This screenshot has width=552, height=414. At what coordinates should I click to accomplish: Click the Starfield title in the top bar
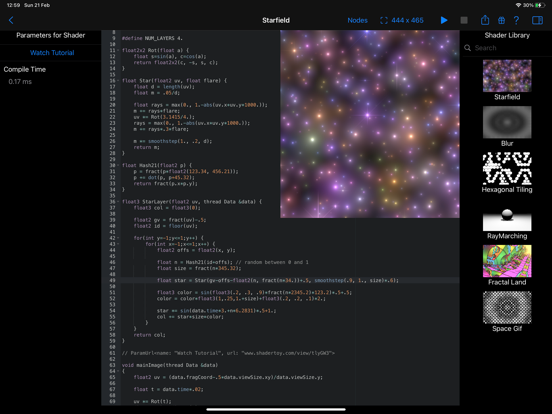tap(276, 20)
